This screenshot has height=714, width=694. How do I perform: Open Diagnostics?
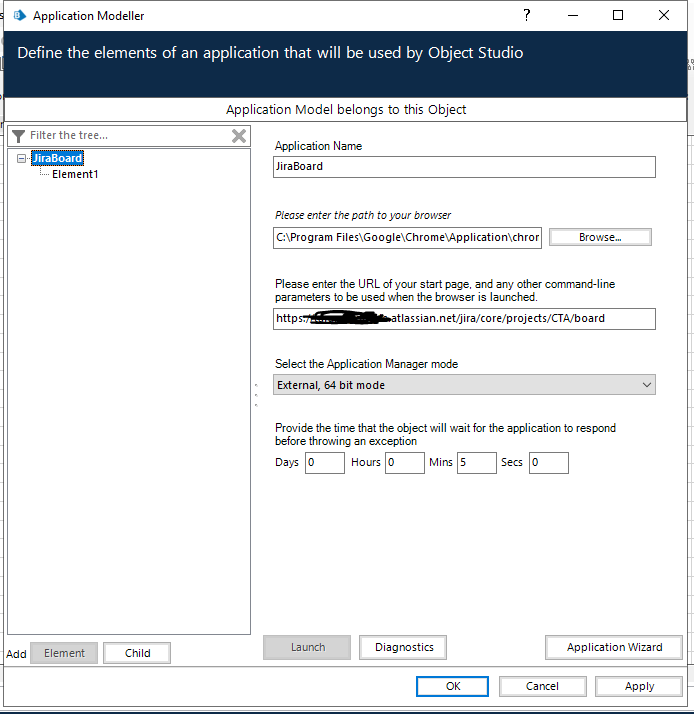click(403, 647)
